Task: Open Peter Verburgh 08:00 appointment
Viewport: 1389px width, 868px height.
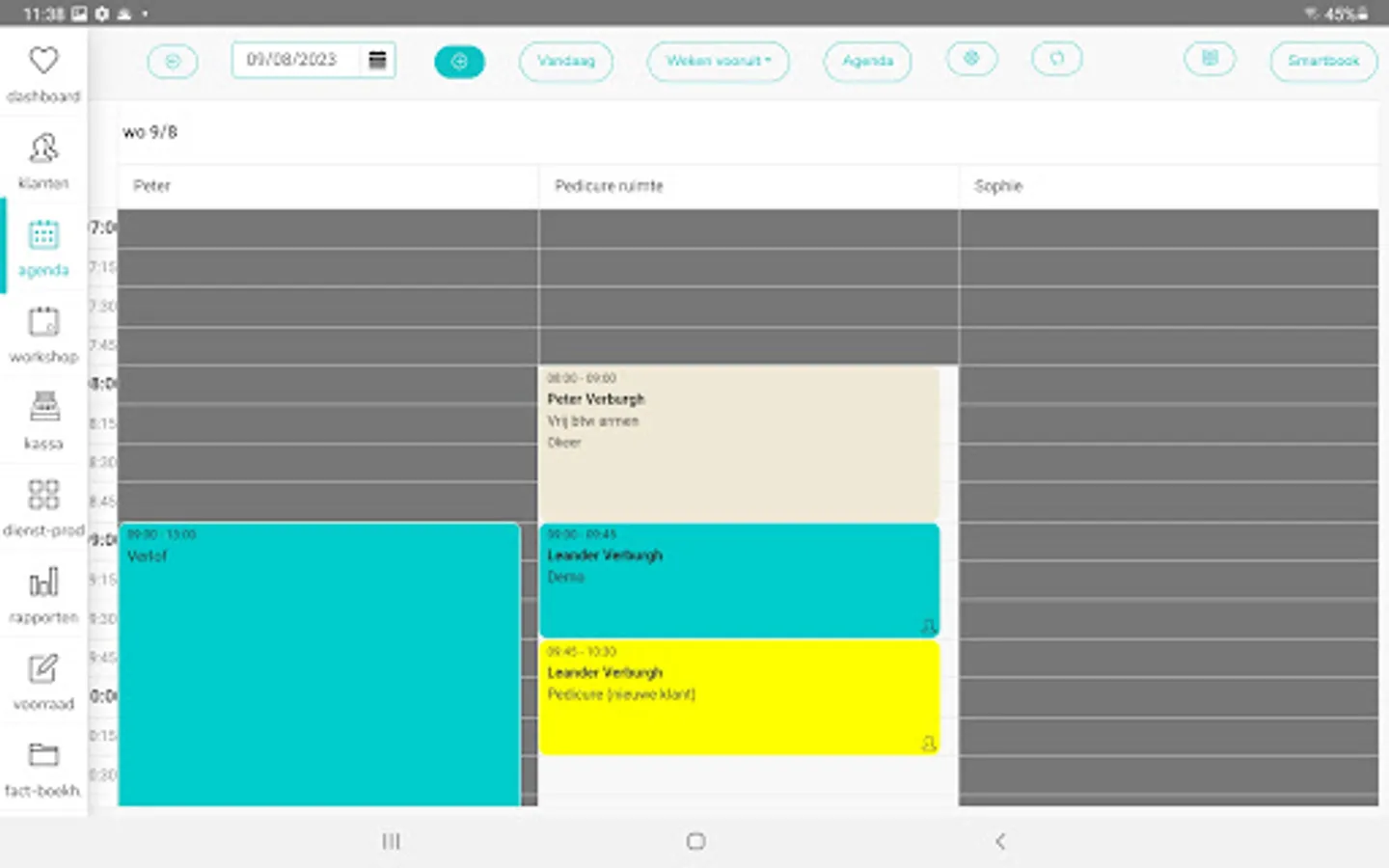Action: pyautogui.click(x=739, y=444)
